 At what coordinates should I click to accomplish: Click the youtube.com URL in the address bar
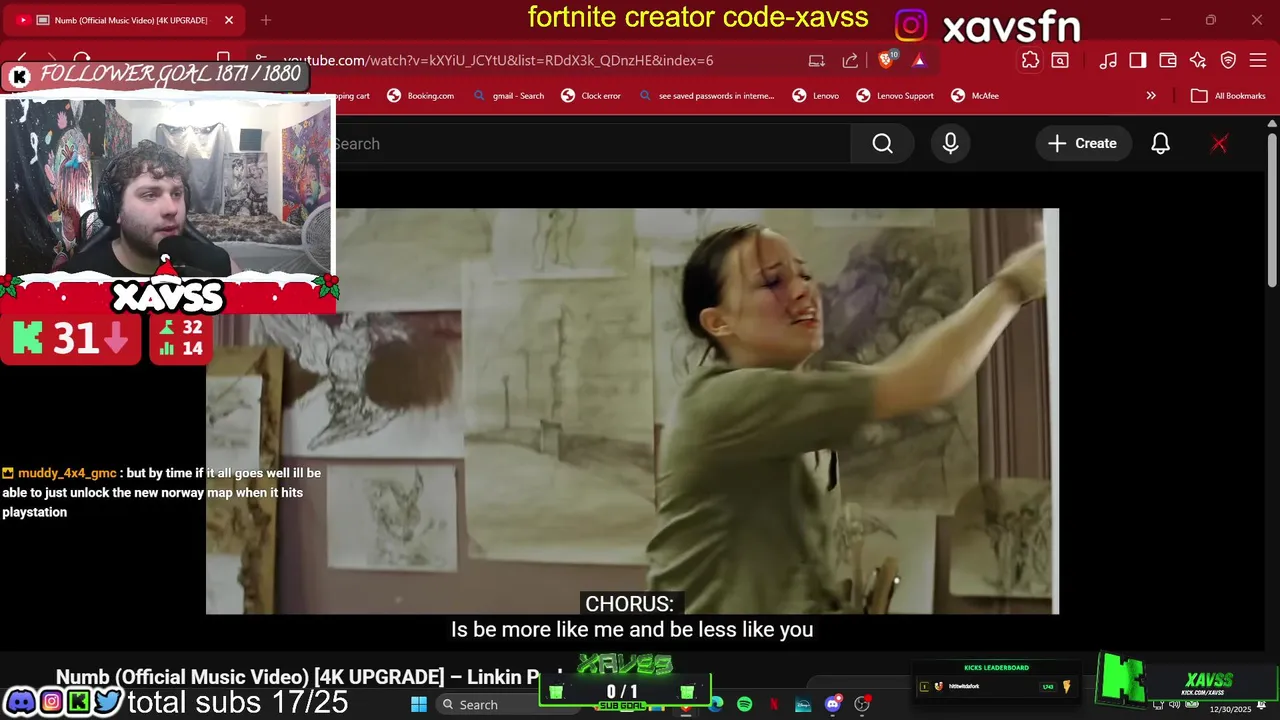(x=498, y=60)
